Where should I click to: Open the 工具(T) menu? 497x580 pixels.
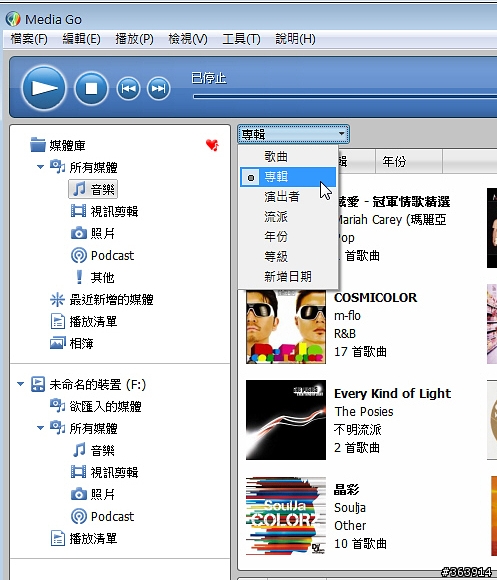click(241, 39)
